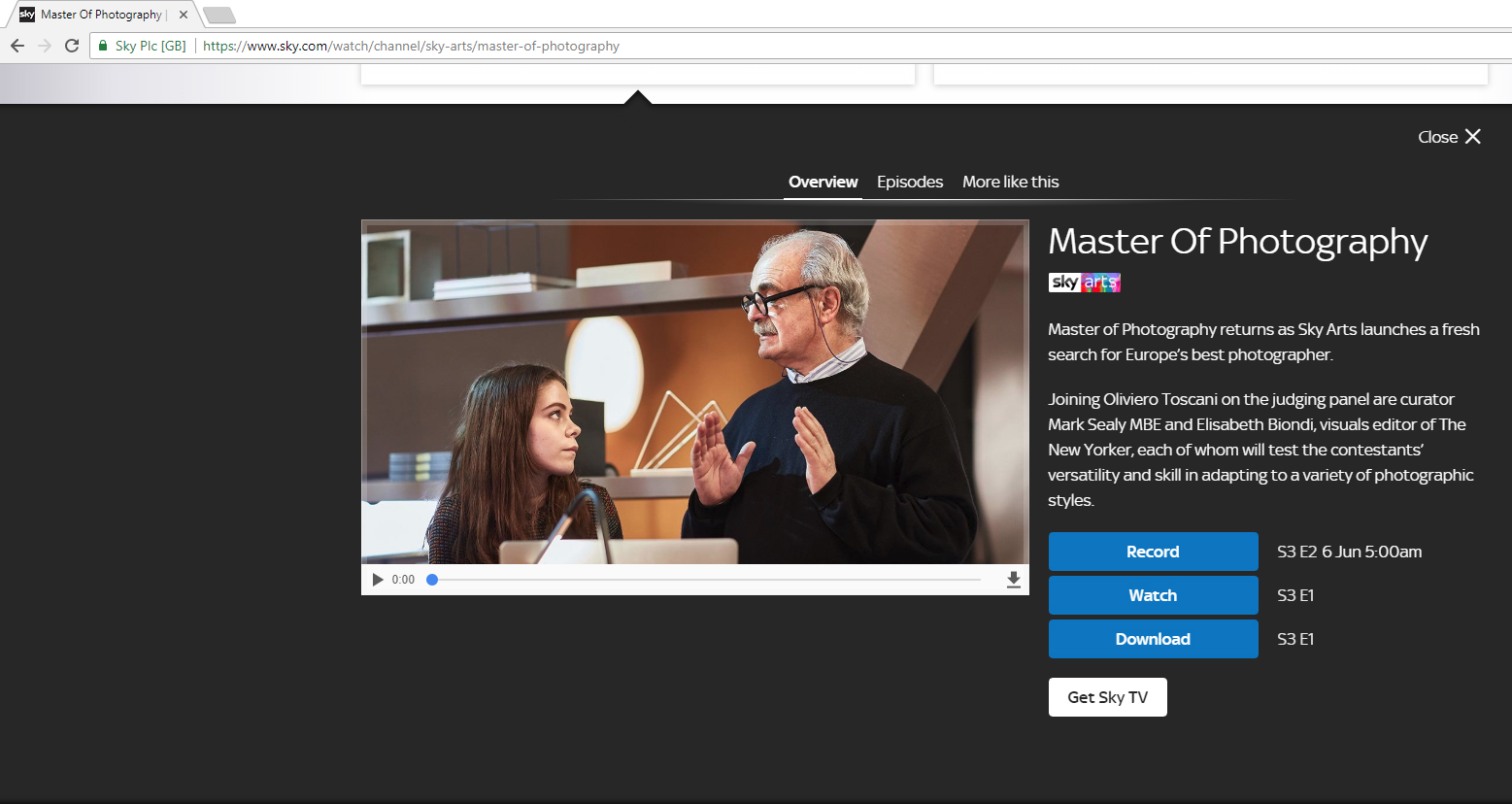Go back to the previous page
The height and width of the screenshot is (804, 1512).
pos(17,46)
